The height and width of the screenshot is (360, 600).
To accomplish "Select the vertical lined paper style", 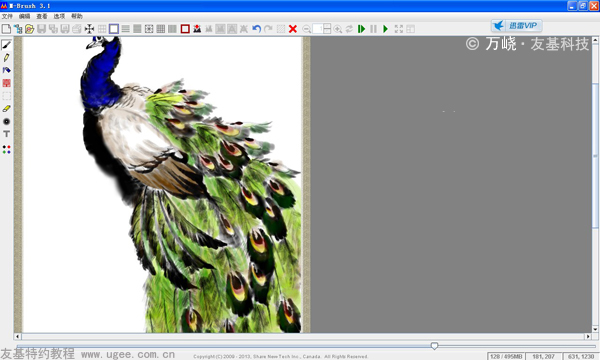I will 172,29.
